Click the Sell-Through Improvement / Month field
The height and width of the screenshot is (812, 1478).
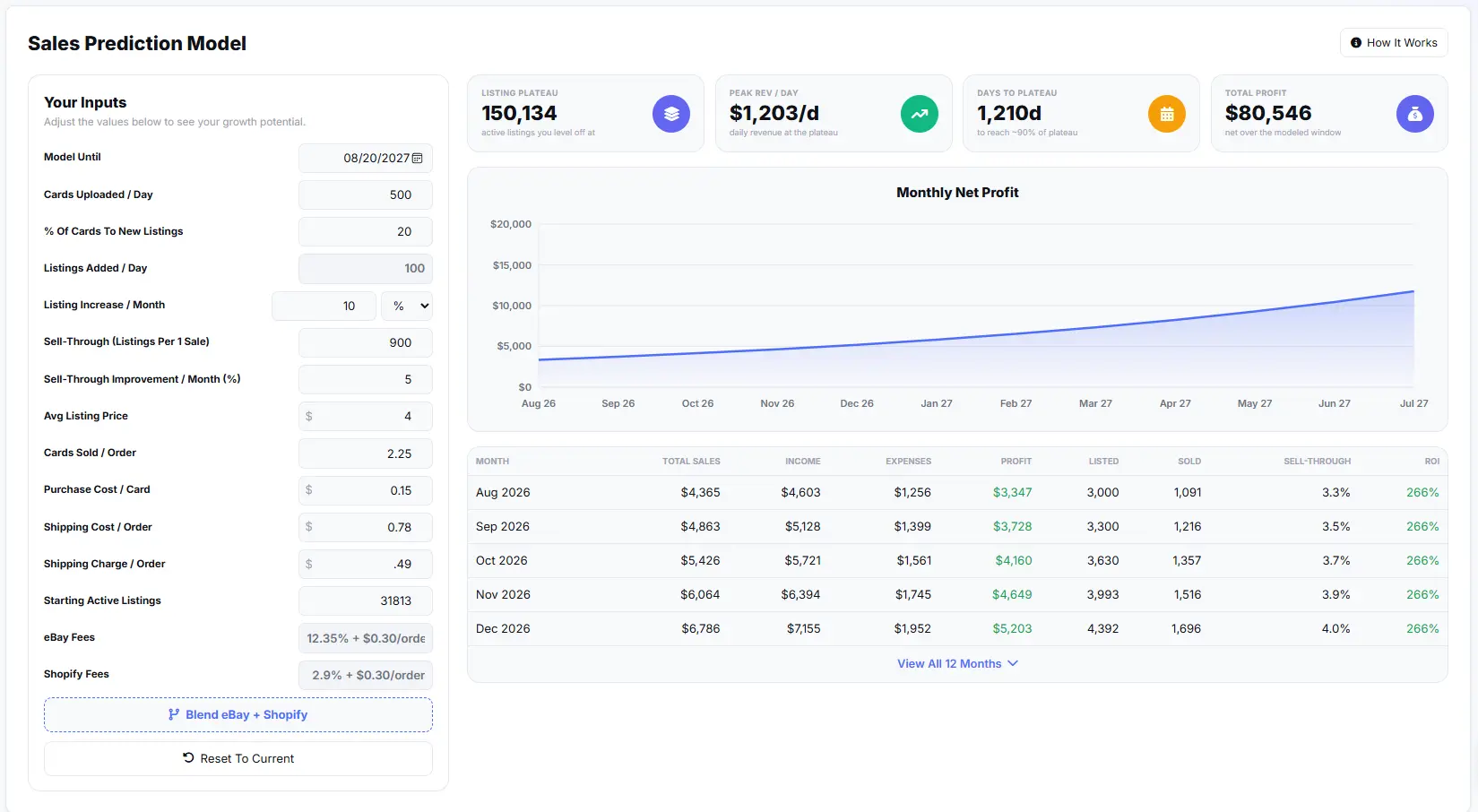366,379
